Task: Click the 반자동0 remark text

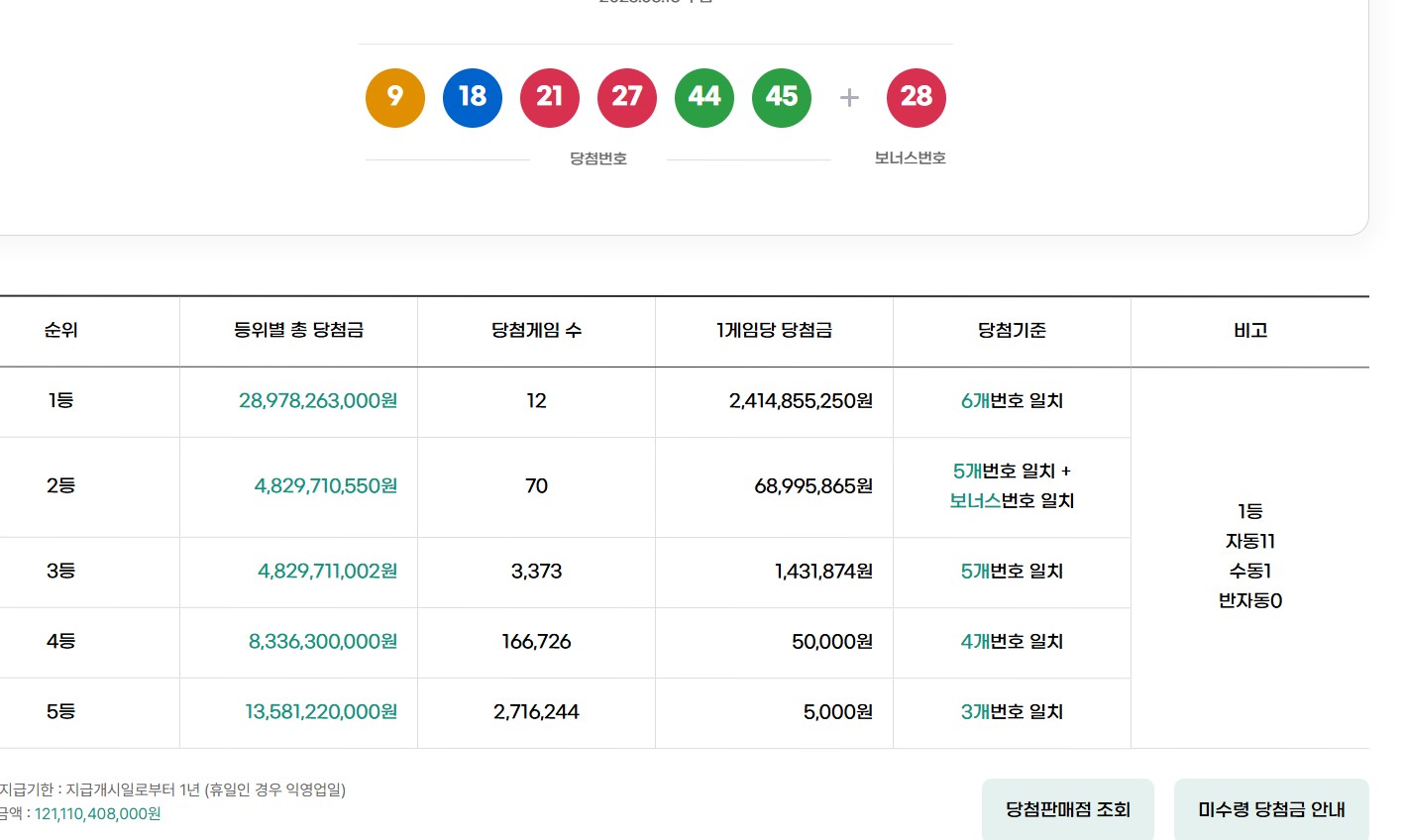Action: 1250,601
